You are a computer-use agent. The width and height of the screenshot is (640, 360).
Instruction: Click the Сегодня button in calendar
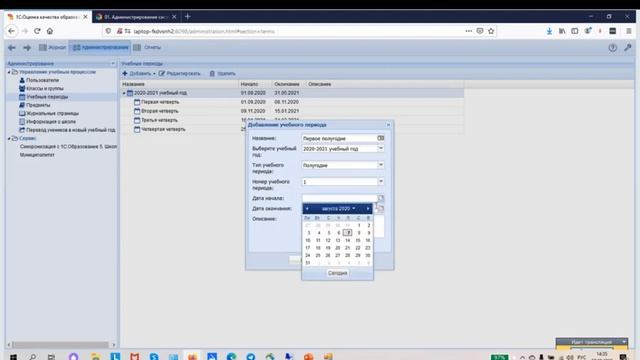(337, 273)
